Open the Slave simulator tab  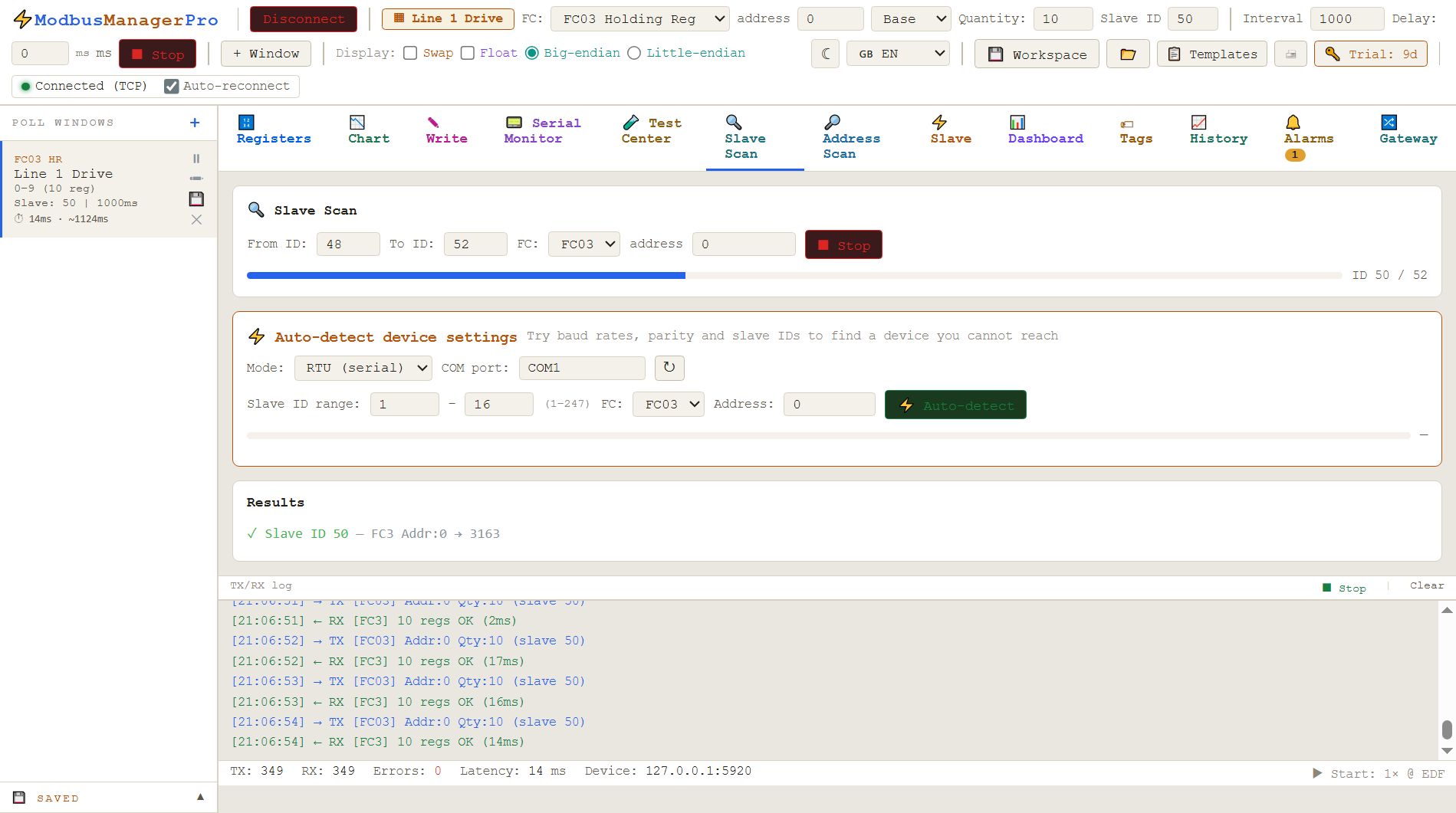[x=951, y=130]
